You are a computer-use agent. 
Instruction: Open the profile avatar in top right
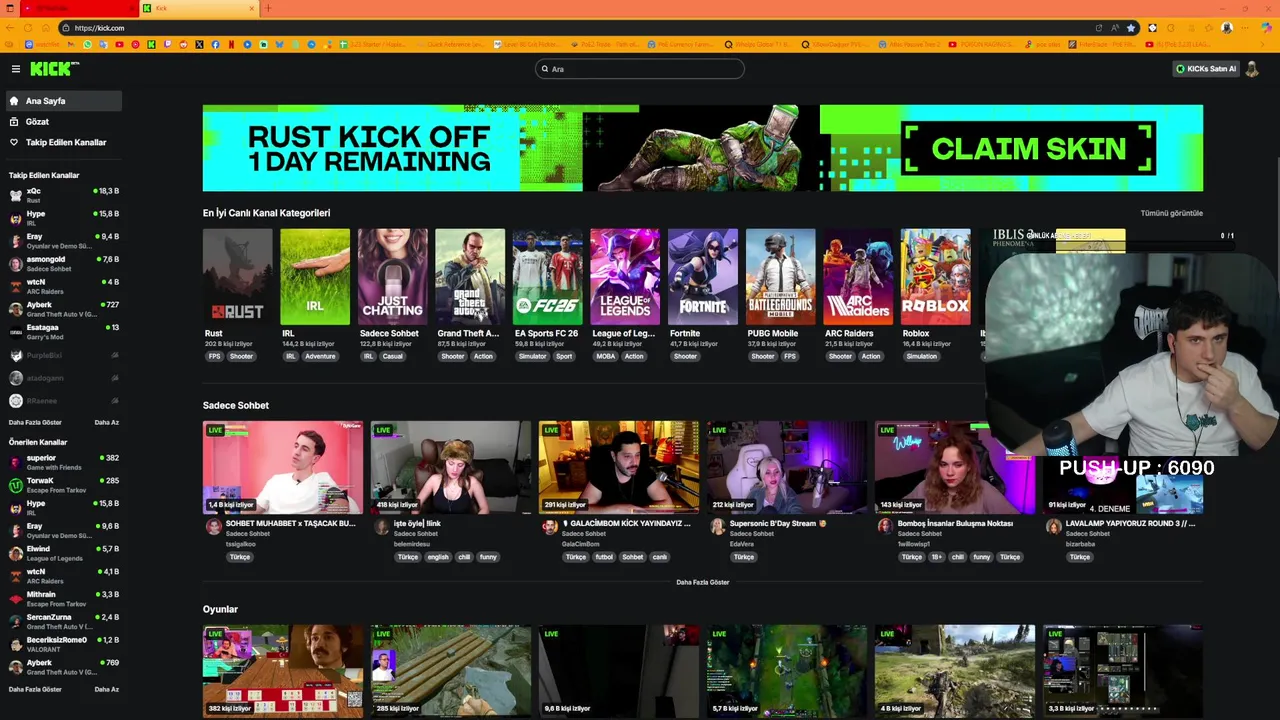tap(1252, 69)
